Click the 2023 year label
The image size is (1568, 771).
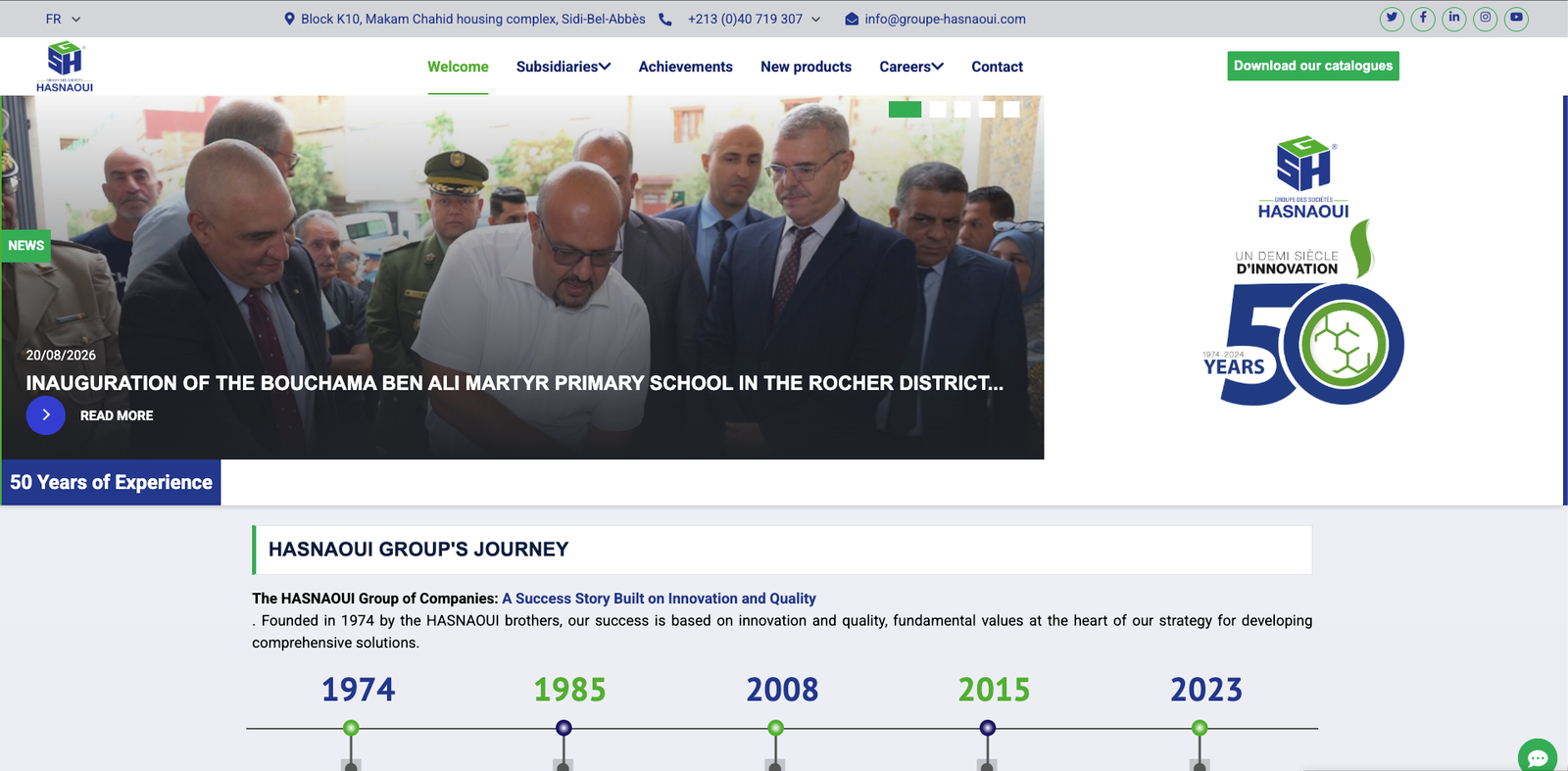(1206, 690)
